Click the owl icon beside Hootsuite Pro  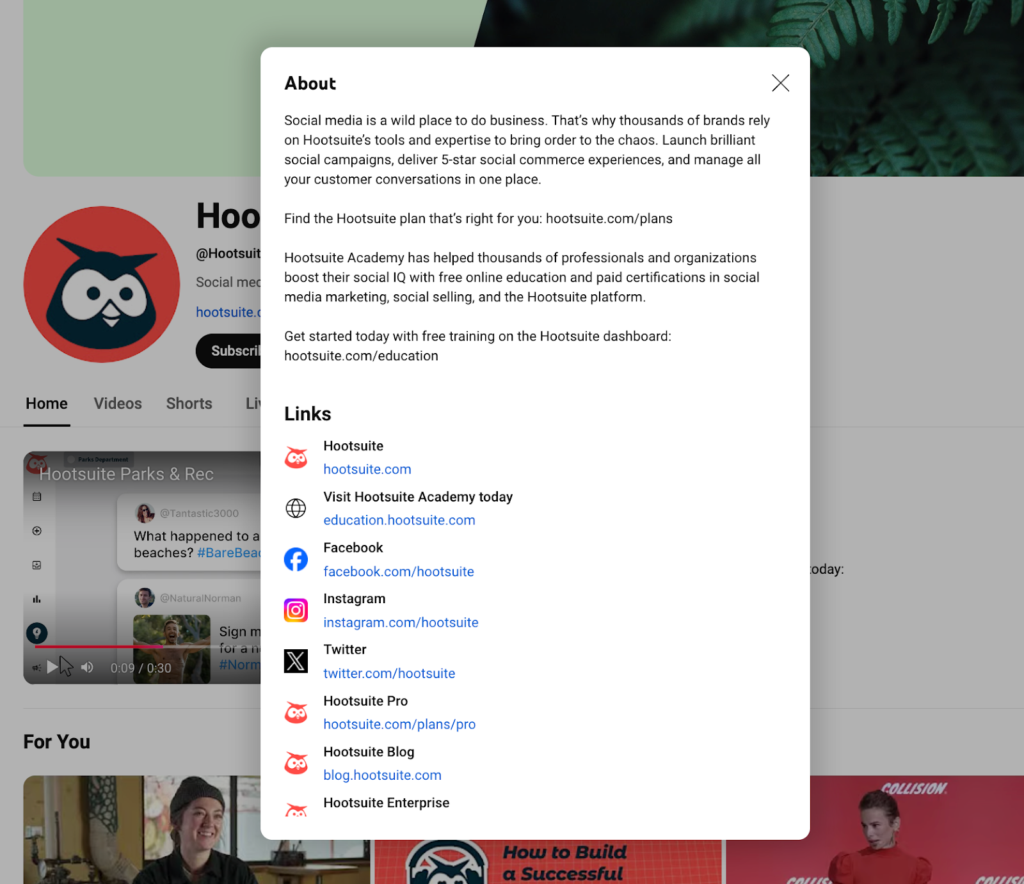pos(296,712)
